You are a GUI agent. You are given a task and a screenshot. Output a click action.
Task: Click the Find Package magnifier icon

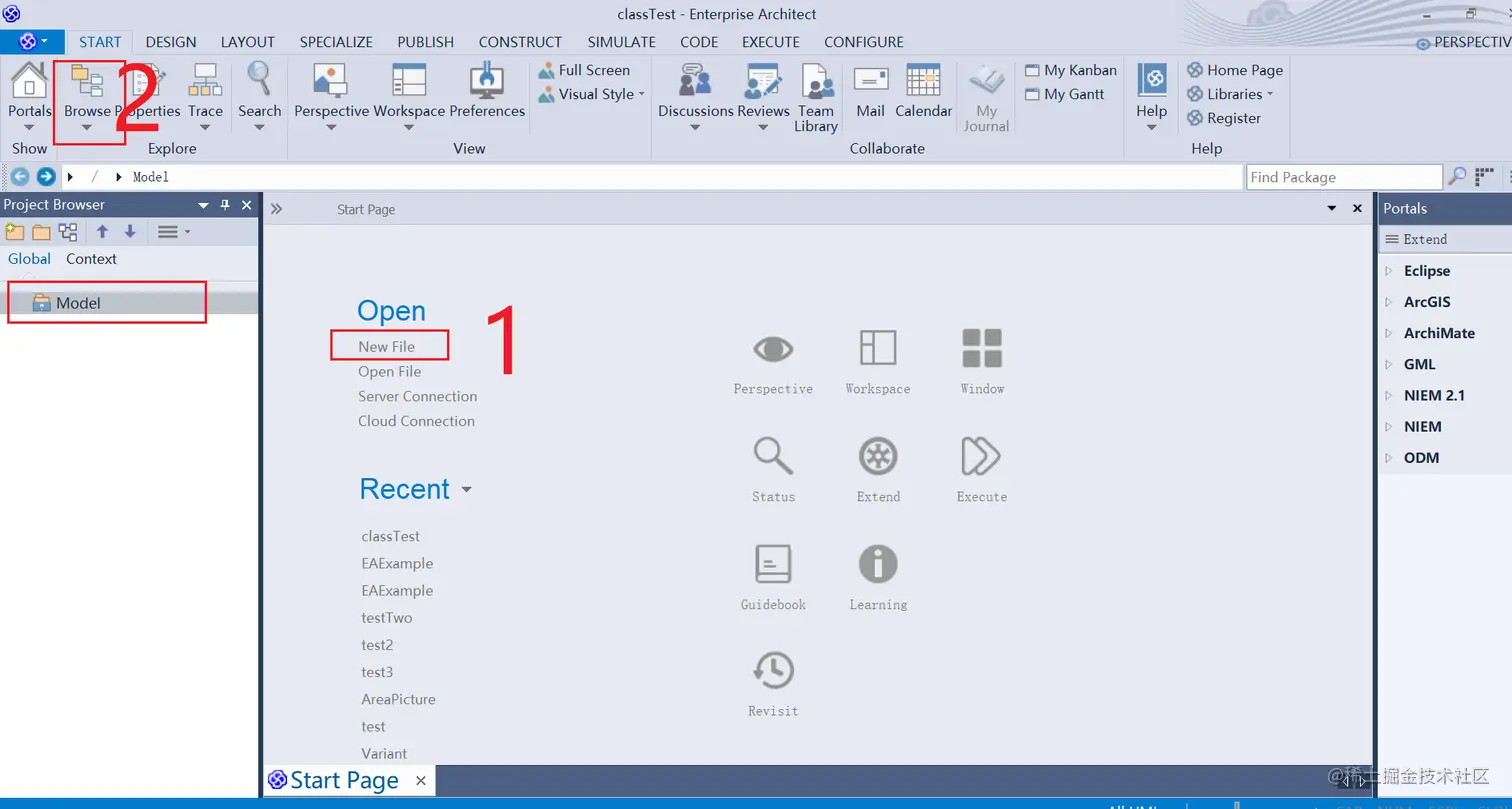[1457, 177]
